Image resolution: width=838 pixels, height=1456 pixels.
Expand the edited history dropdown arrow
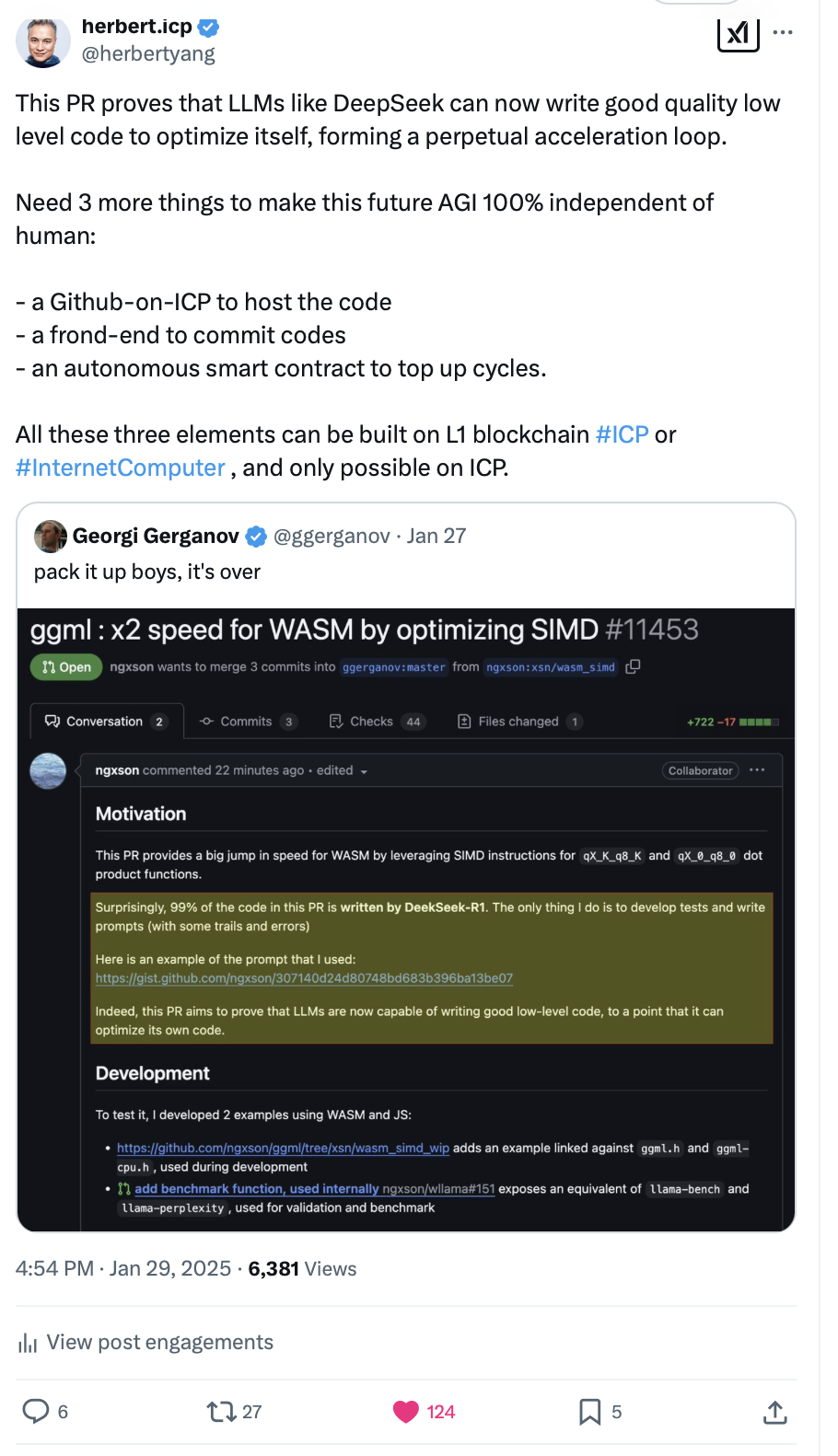(364, 771)
